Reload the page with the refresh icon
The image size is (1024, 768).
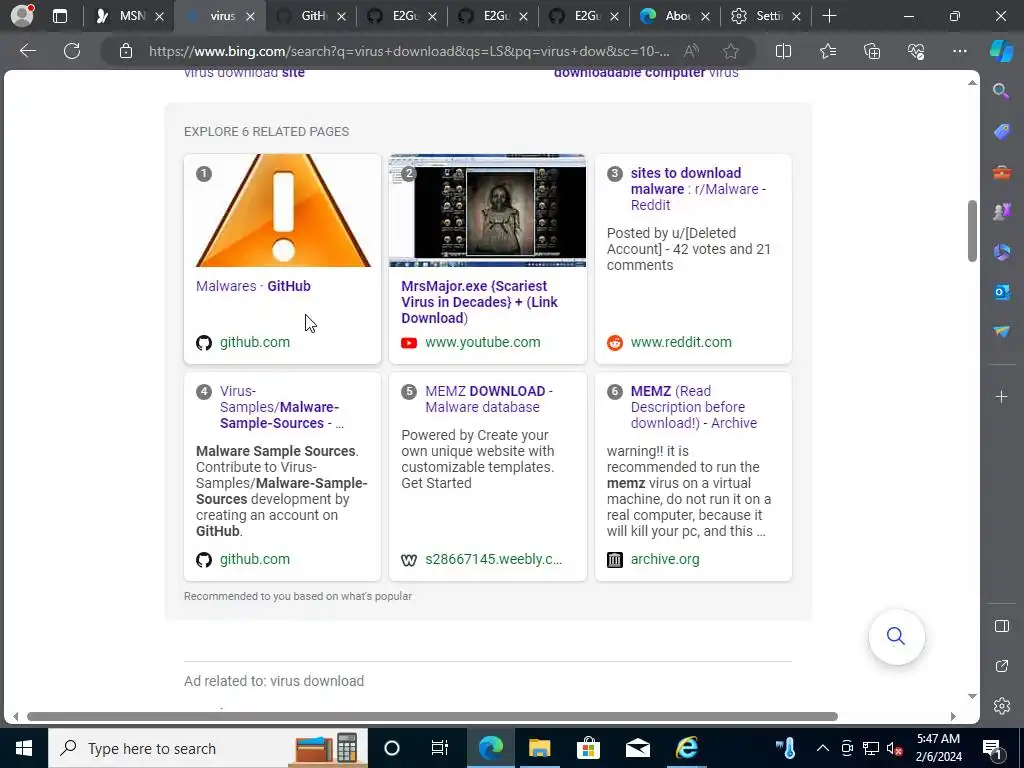tap(72, 51)
